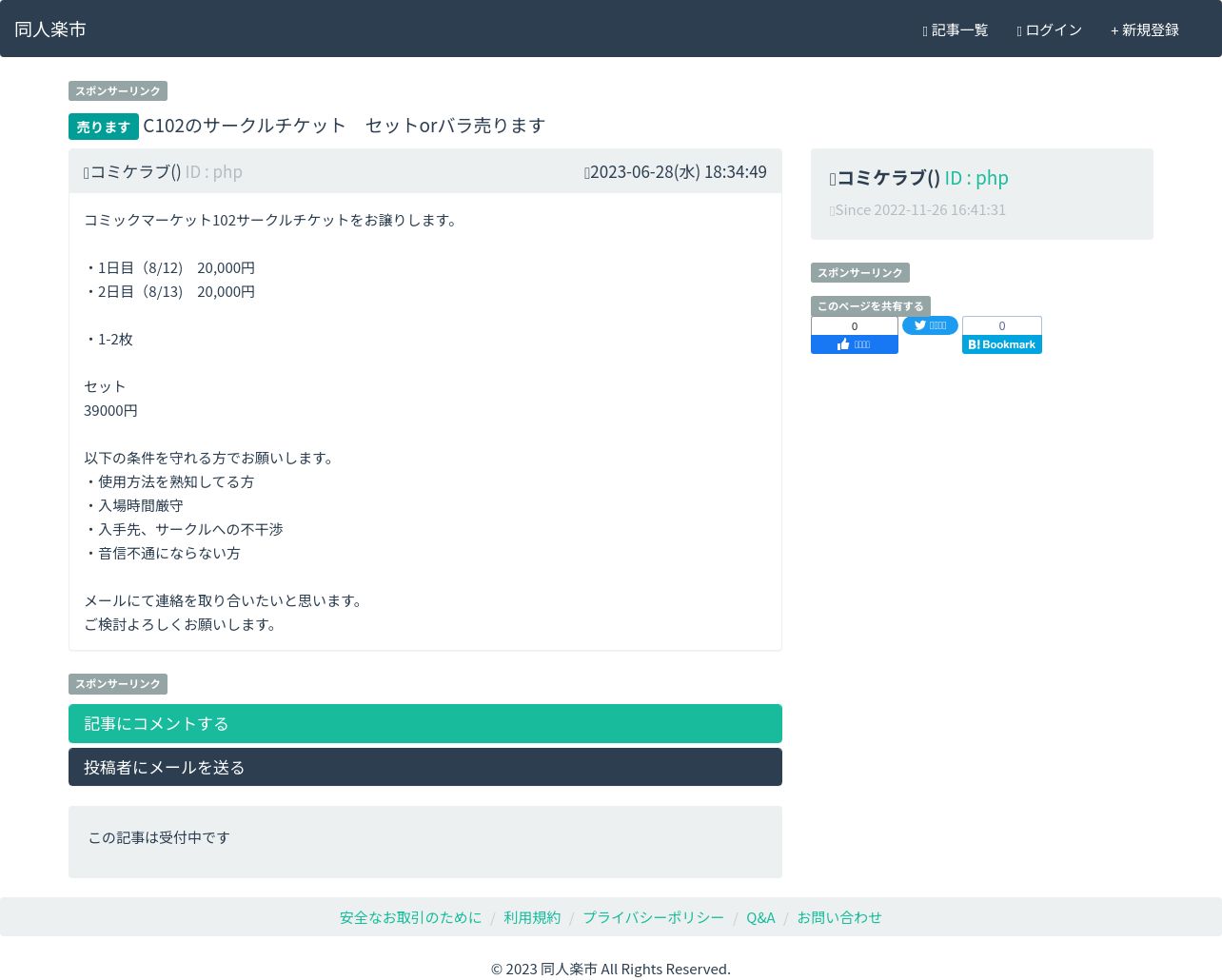Click the post timestamp 2023-06-28(水) 18:34:49
This screenshot has height=980, width=1222.
(676, 172)
